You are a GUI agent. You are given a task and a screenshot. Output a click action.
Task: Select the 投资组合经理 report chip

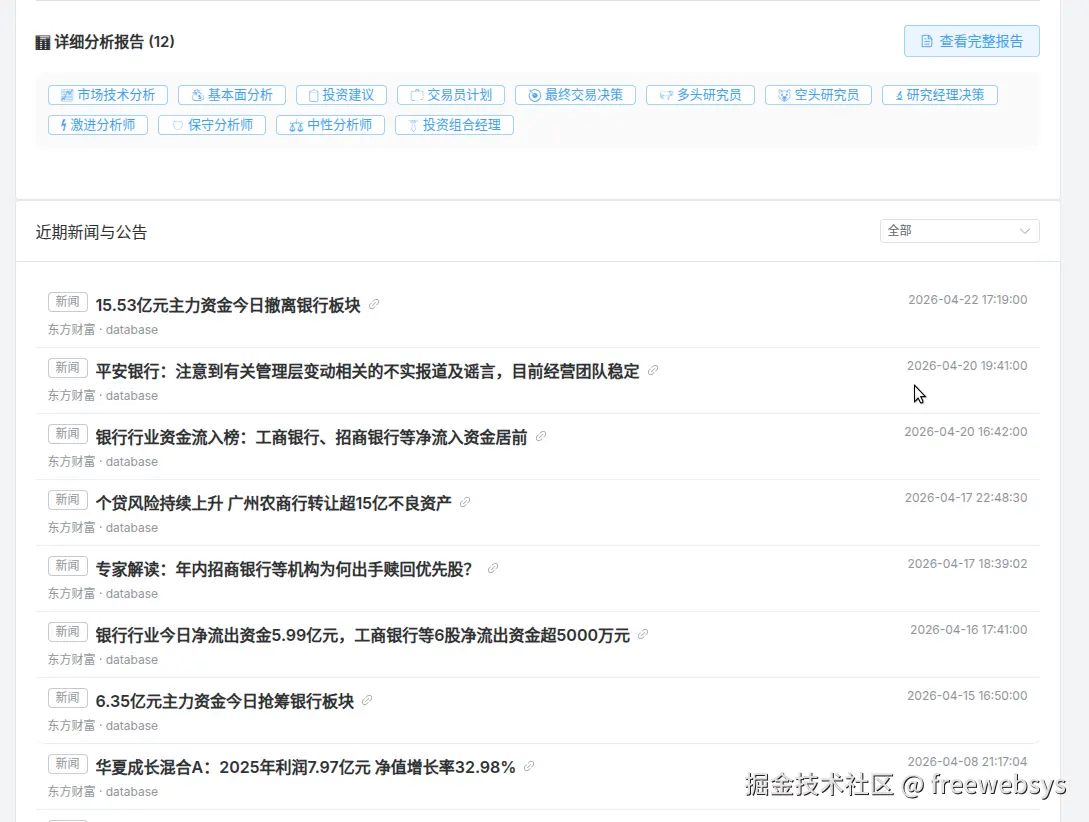pos(455,125)
